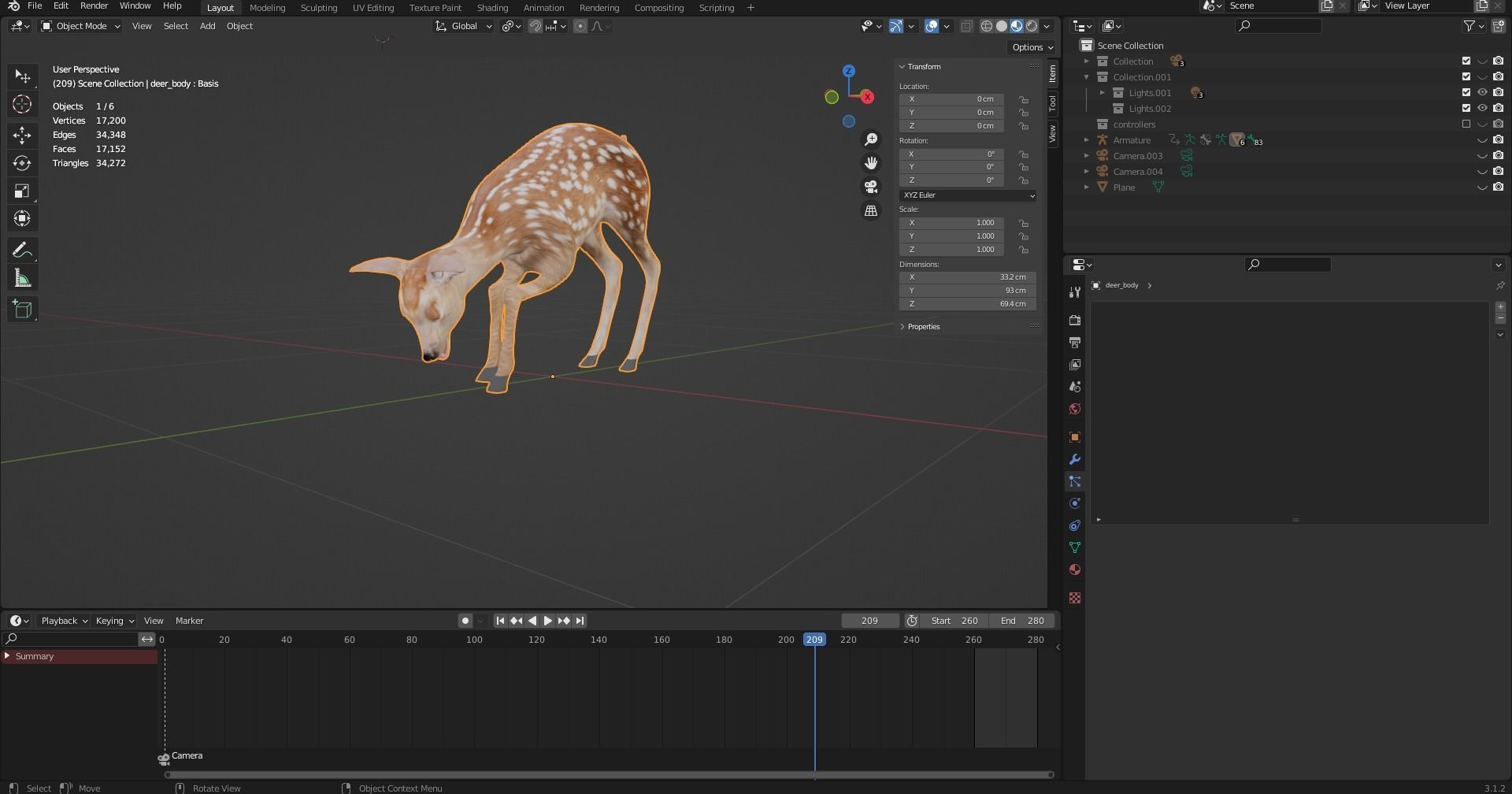Select the Add Cube tool
This screenshot has width=1512, height=794.
pos(22,310)
